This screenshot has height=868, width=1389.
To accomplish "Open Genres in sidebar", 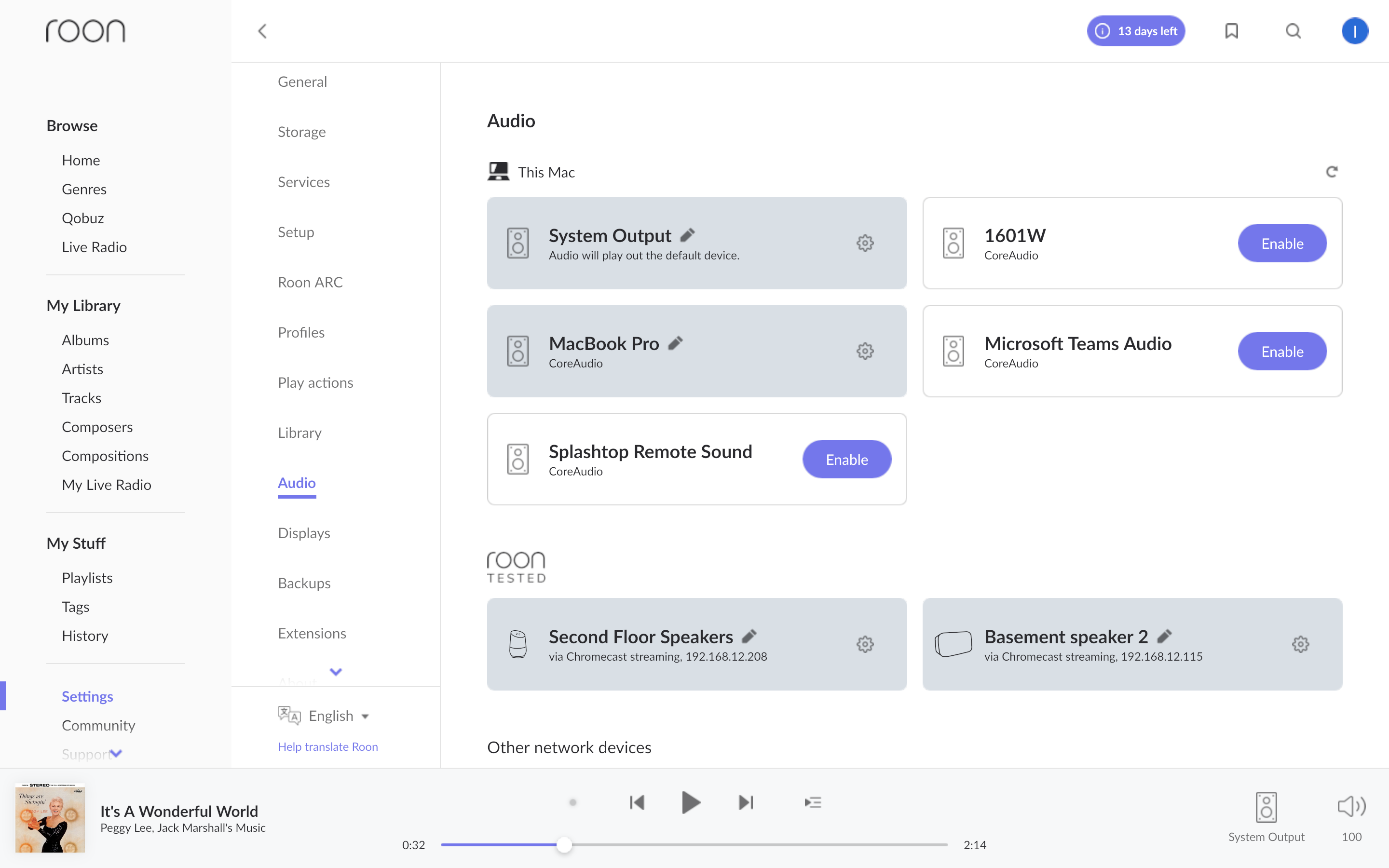I will [84, 189].
